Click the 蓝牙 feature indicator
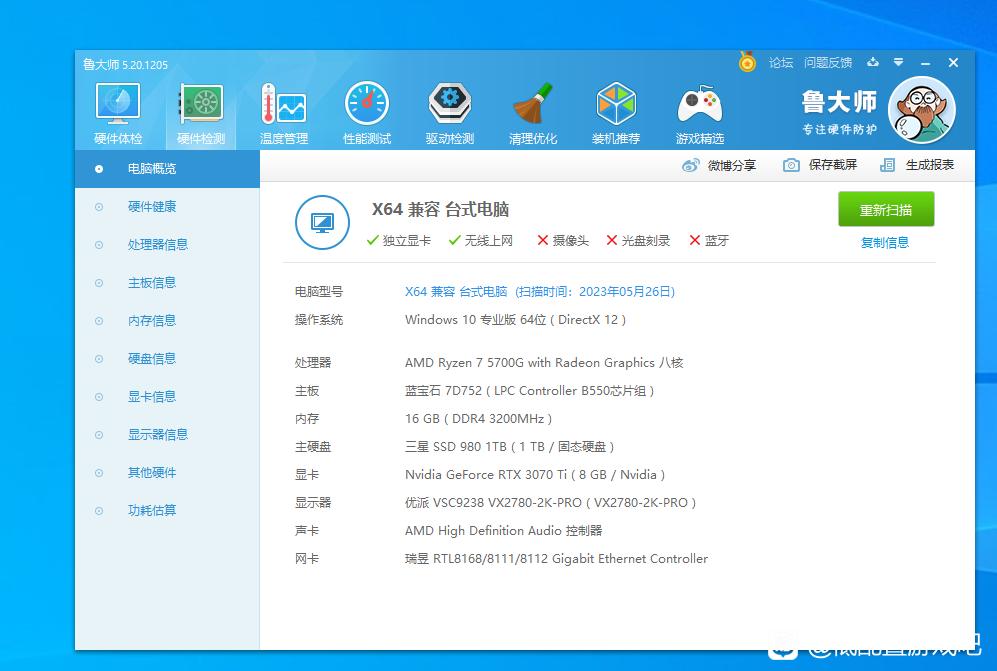 [x=709, y=240]
